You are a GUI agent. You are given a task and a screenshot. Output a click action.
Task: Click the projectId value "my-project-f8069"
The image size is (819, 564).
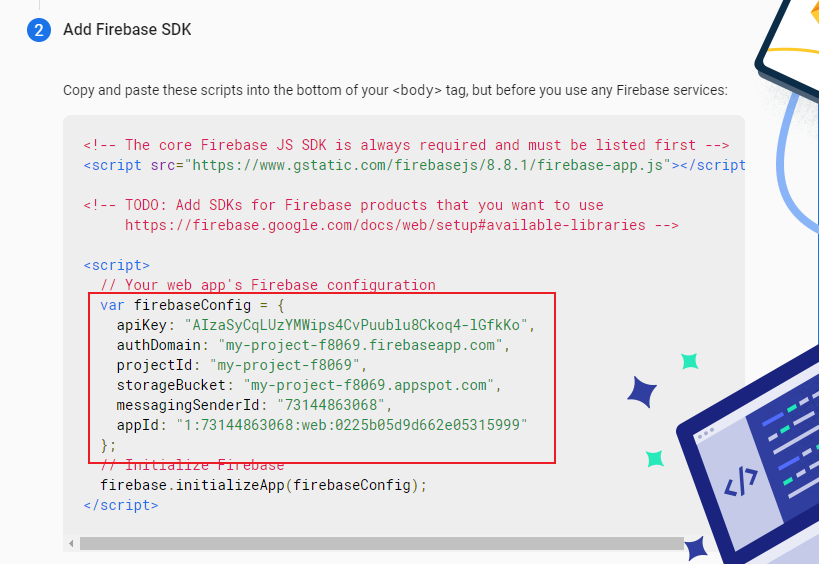pyautogui.click(x=285, y=365)
